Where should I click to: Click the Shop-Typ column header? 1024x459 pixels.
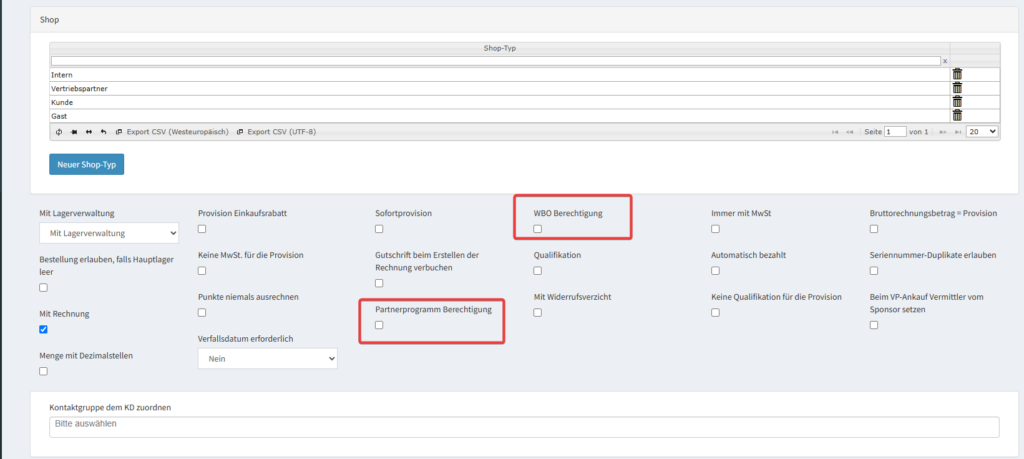498,48
